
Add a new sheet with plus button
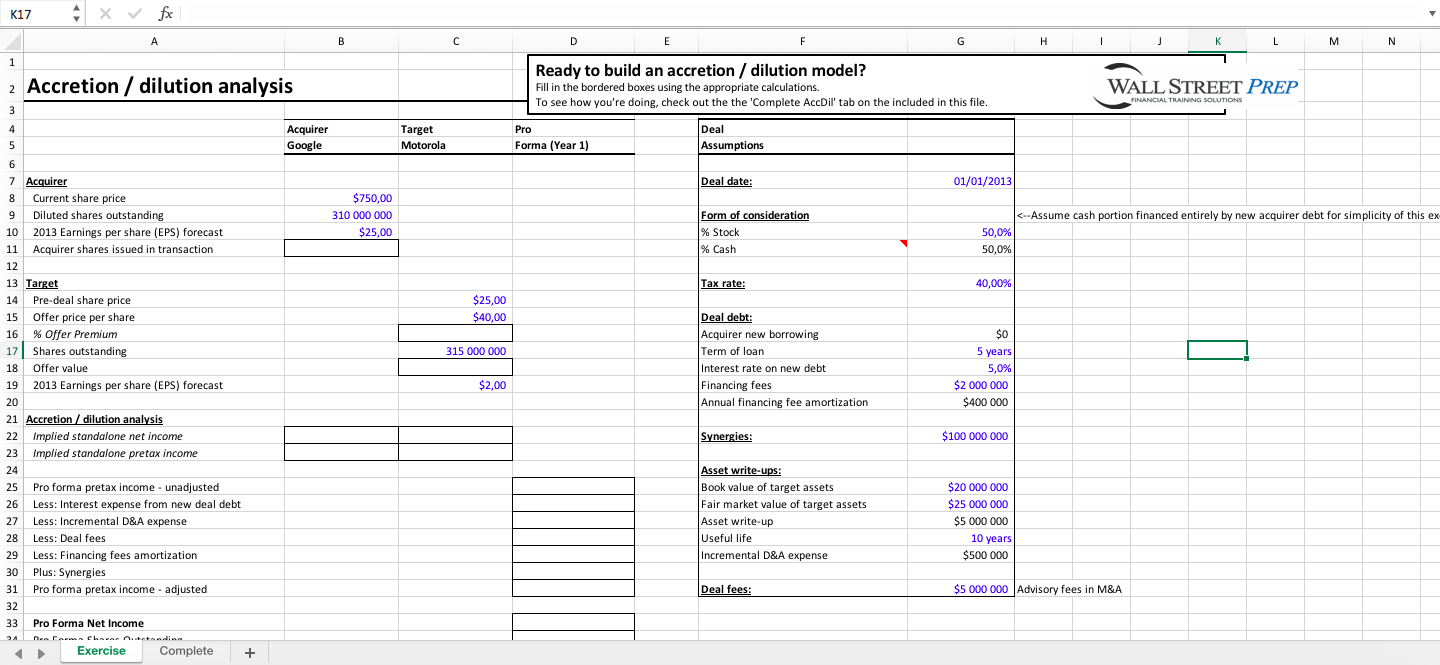(249, 652)
